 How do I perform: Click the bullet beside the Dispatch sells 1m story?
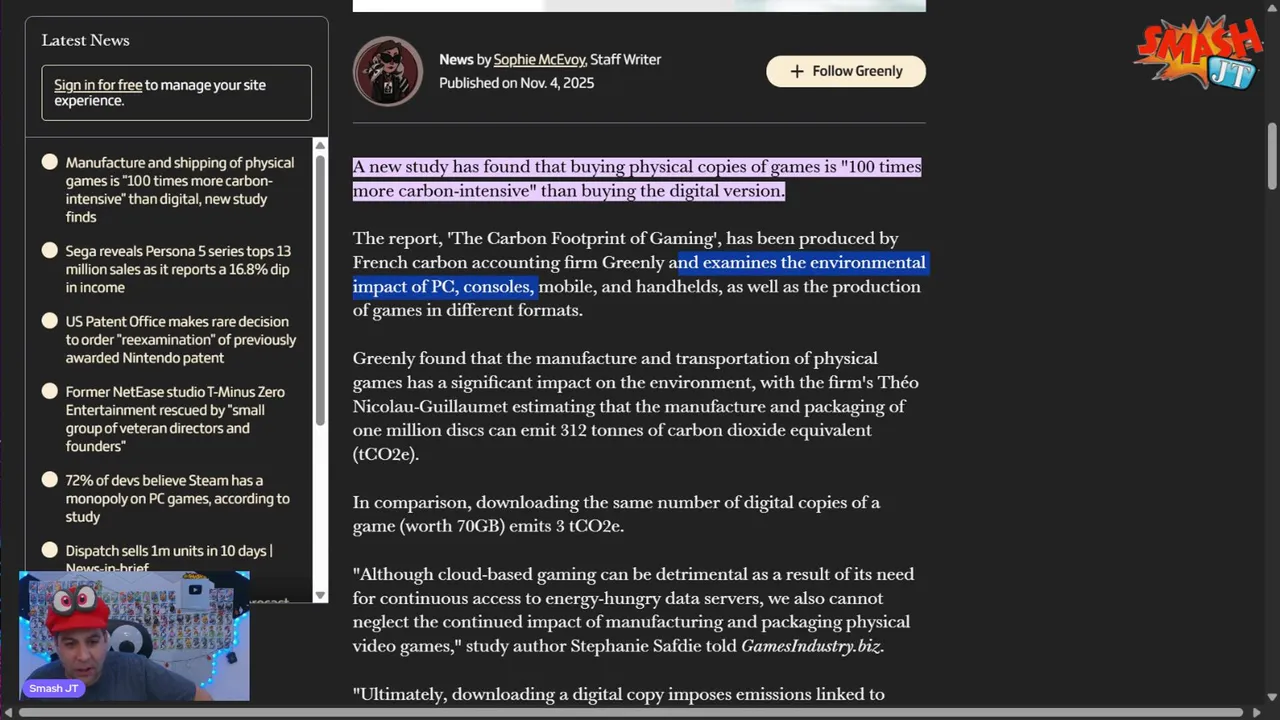click(50, 550)
